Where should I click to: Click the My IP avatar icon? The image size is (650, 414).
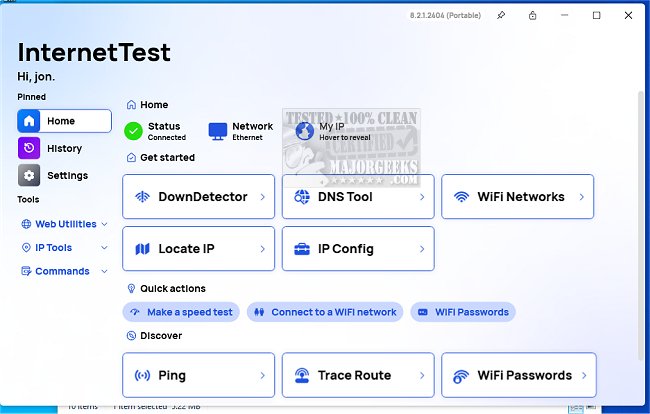[304, 131]
